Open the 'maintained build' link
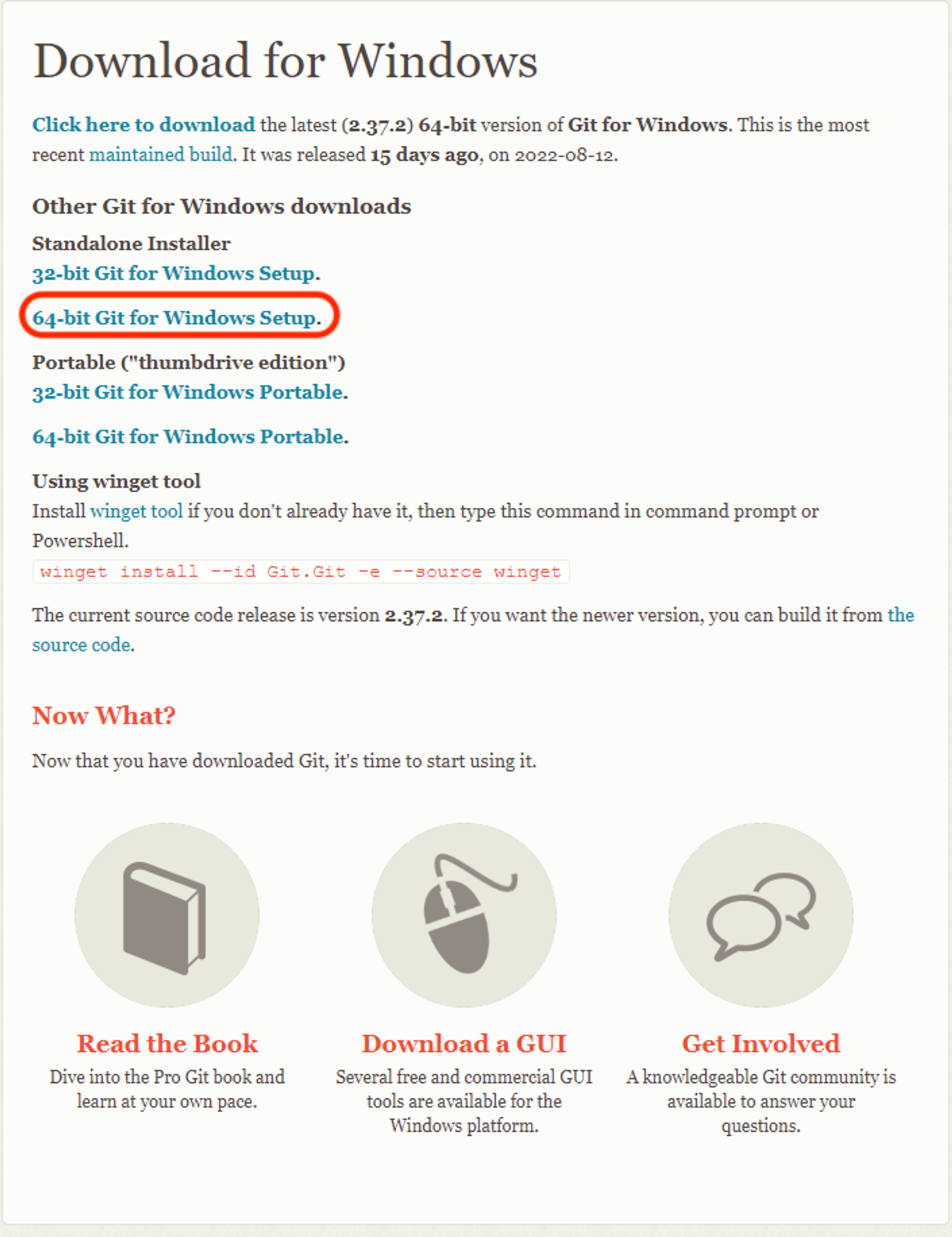 (161, 155)
